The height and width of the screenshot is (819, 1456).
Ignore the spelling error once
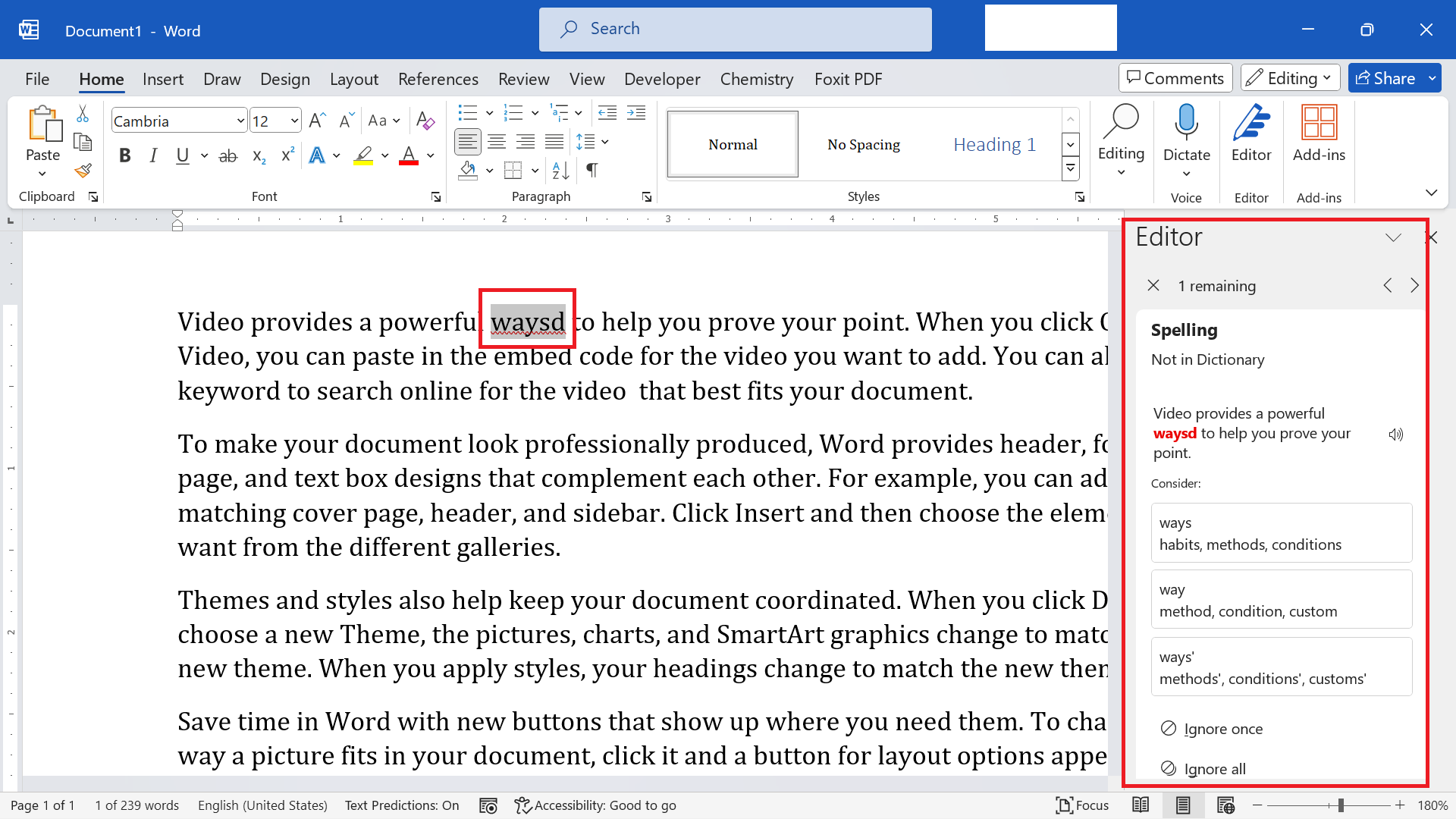click(x=1222, y=728)
